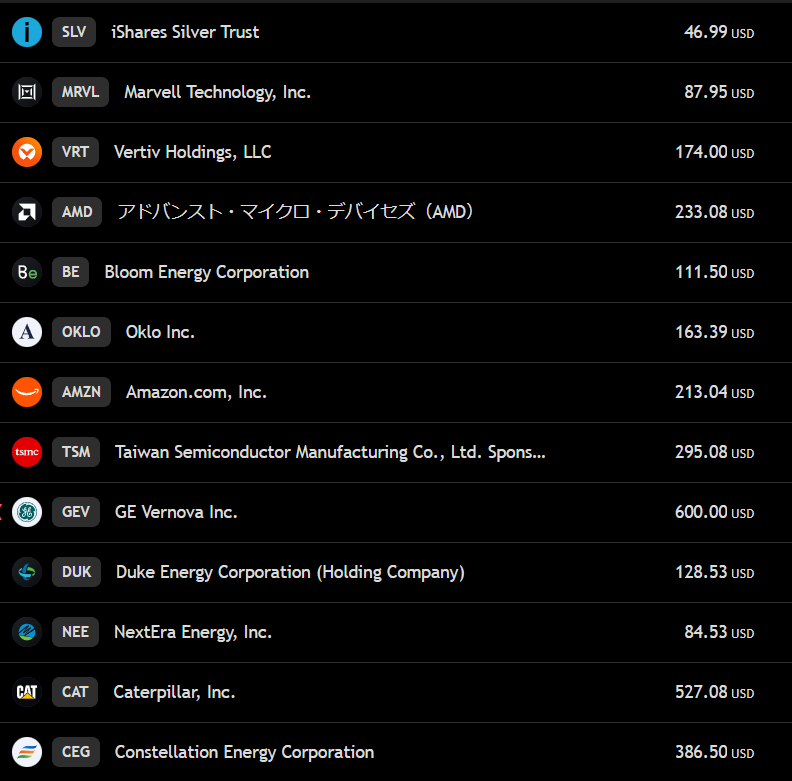Click the DUK ticker symbol badge

76,572
